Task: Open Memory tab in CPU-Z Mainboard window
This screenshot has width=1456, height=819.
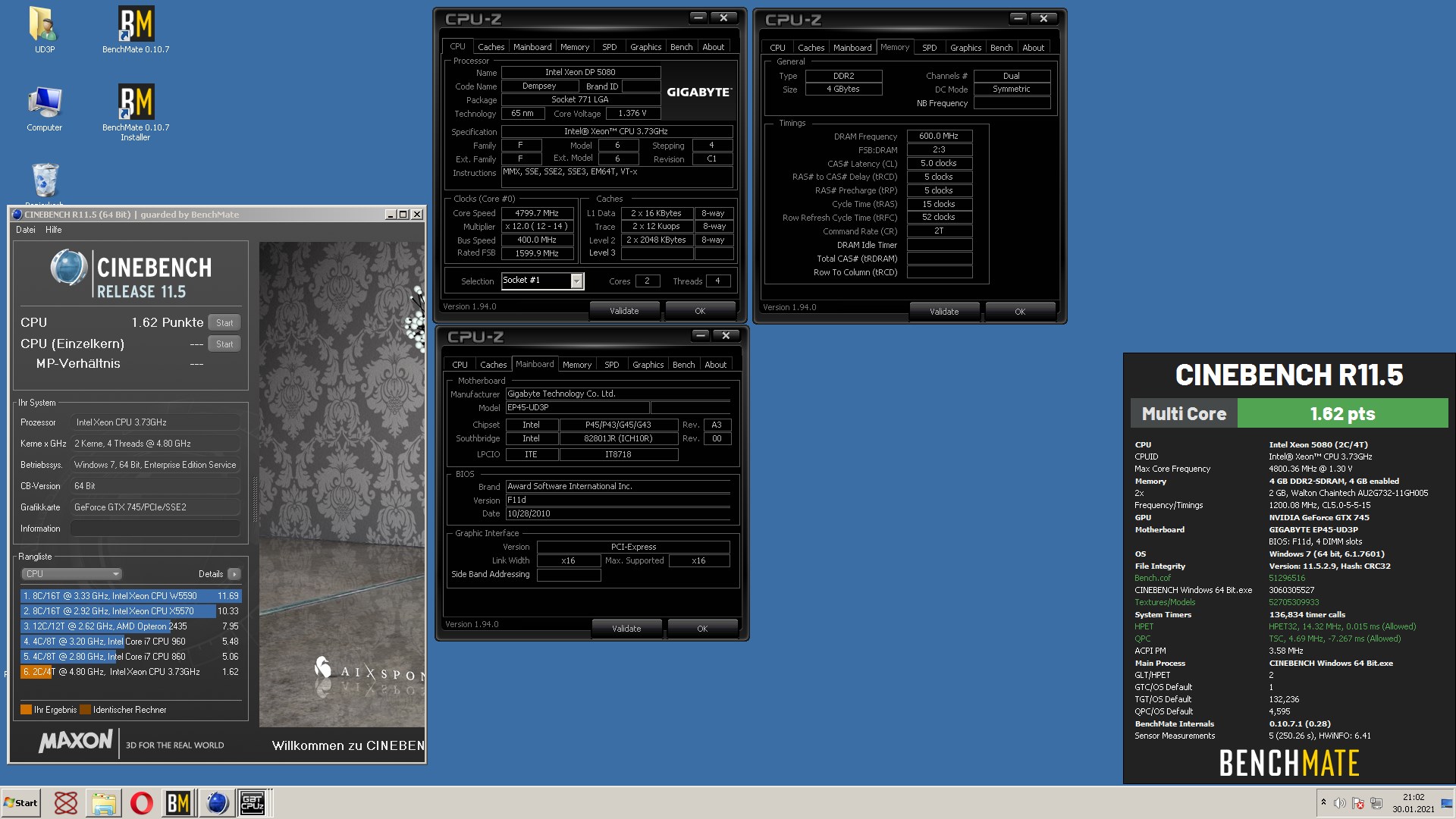Action: tap(577, 365)
